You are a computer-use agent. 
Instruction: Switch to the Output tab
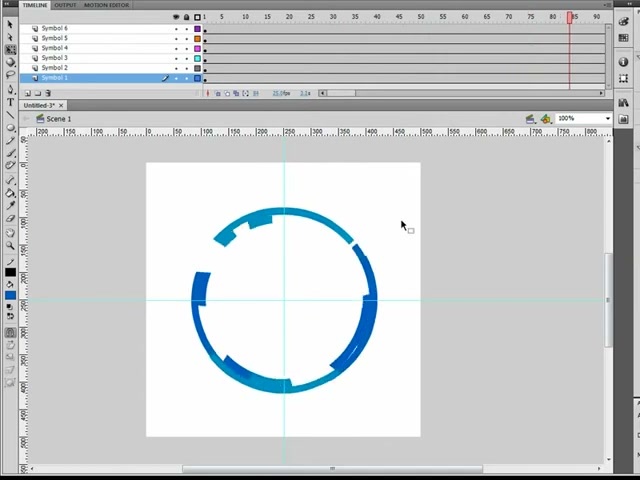(x=65, y=5)
